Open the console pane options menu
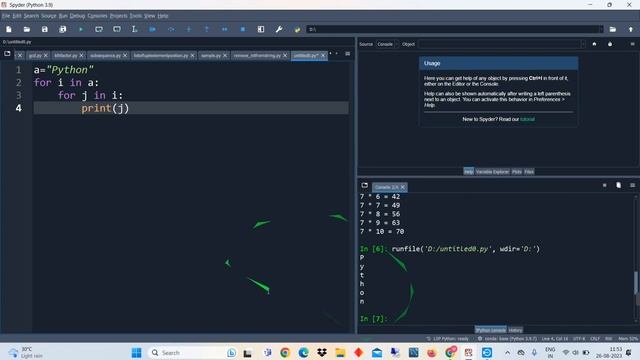 (x=632, y=185)
